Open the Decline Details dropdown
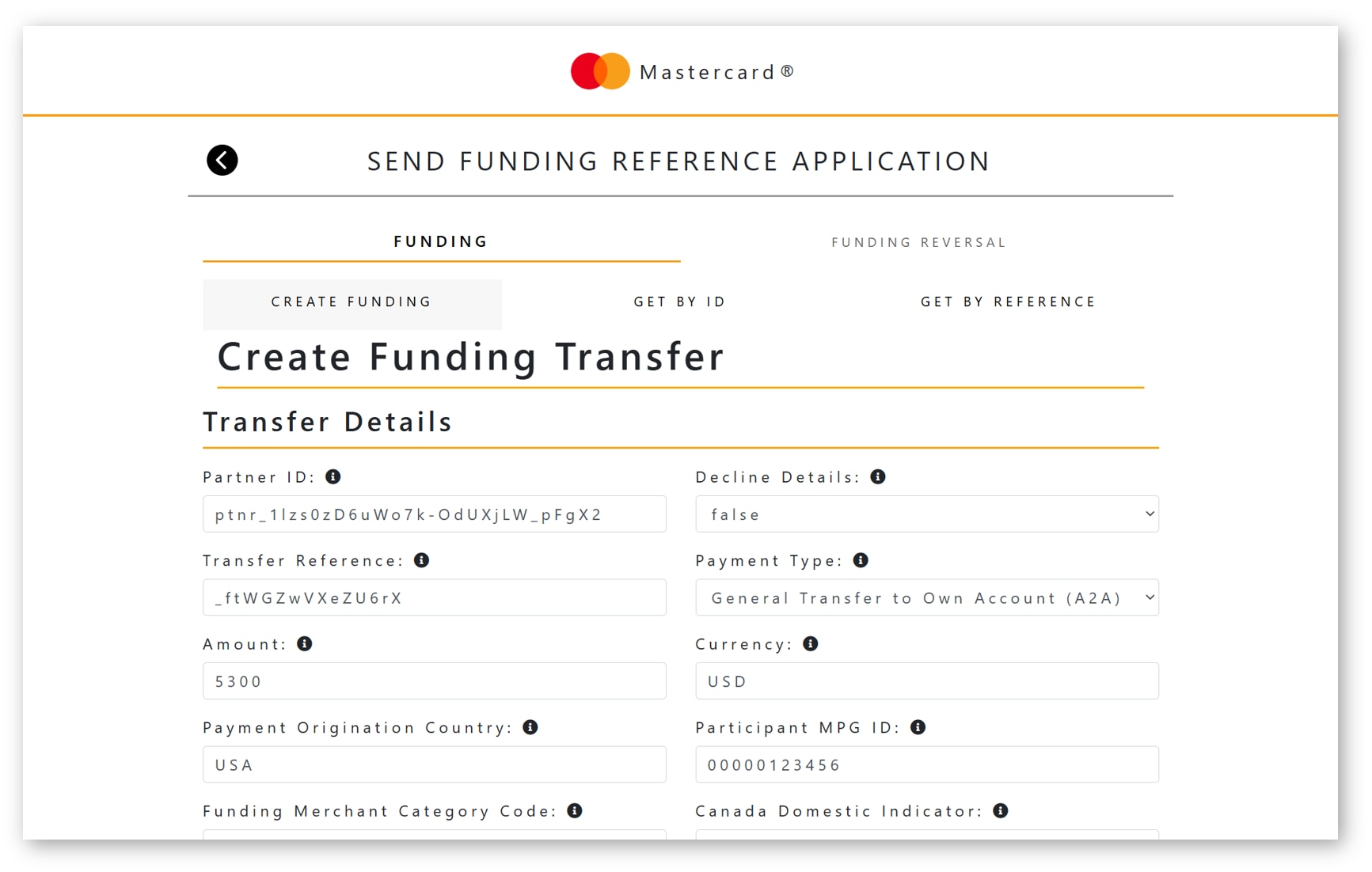 926,514
